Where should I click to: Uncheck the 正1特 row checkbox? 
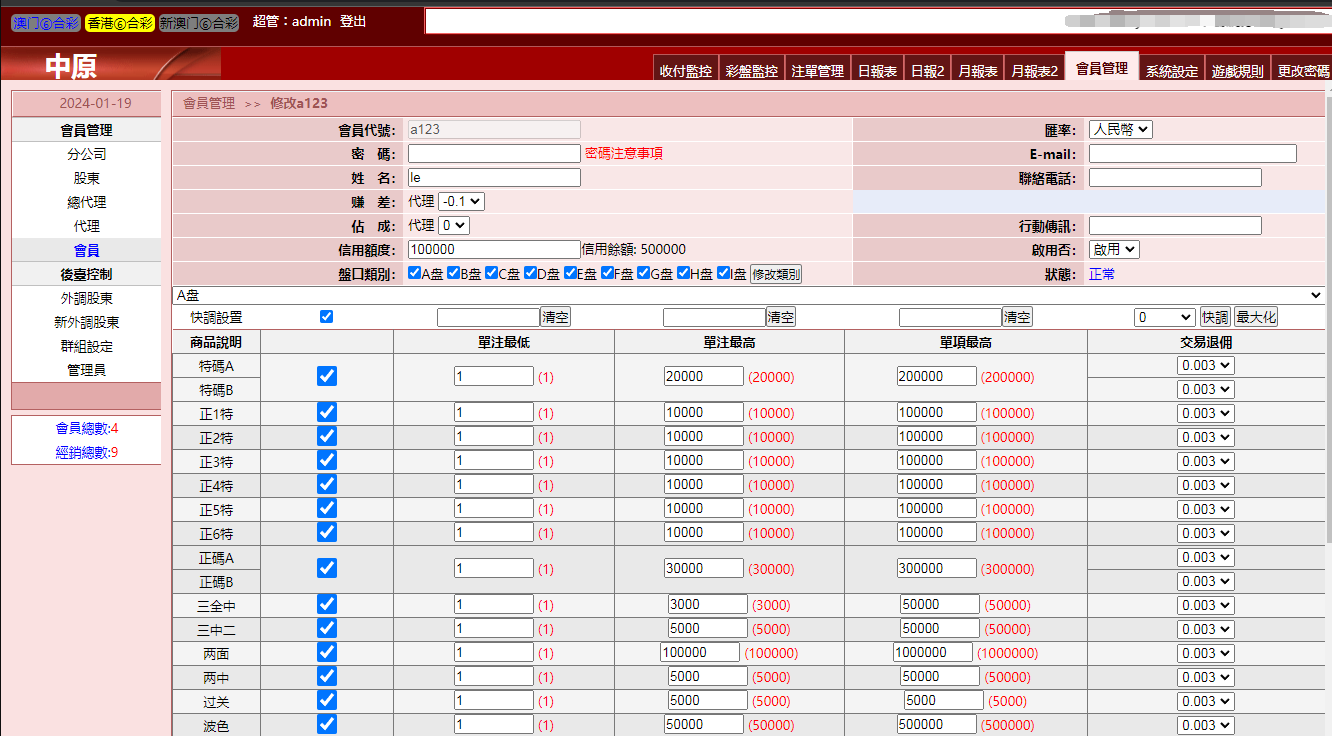327,412
